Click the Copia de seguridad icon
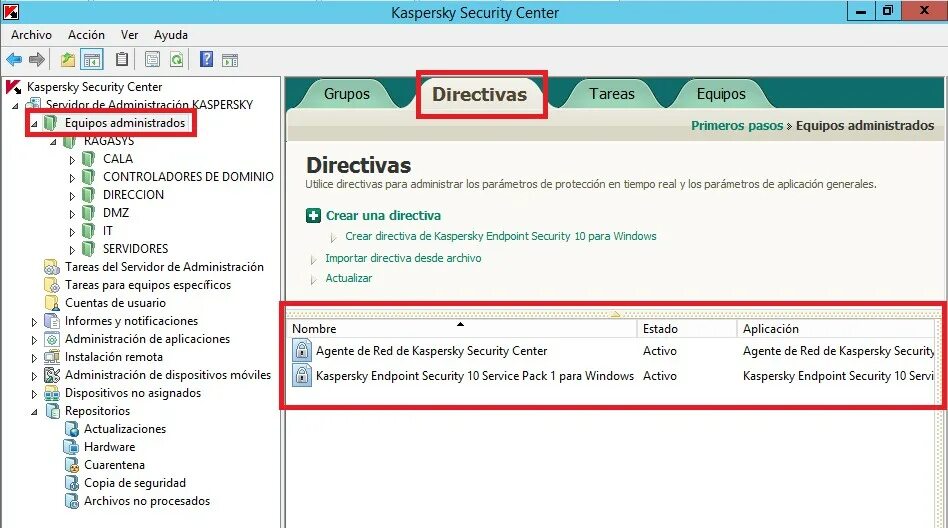The width and height of the screenshot is (948, 528). coord(71,484)
